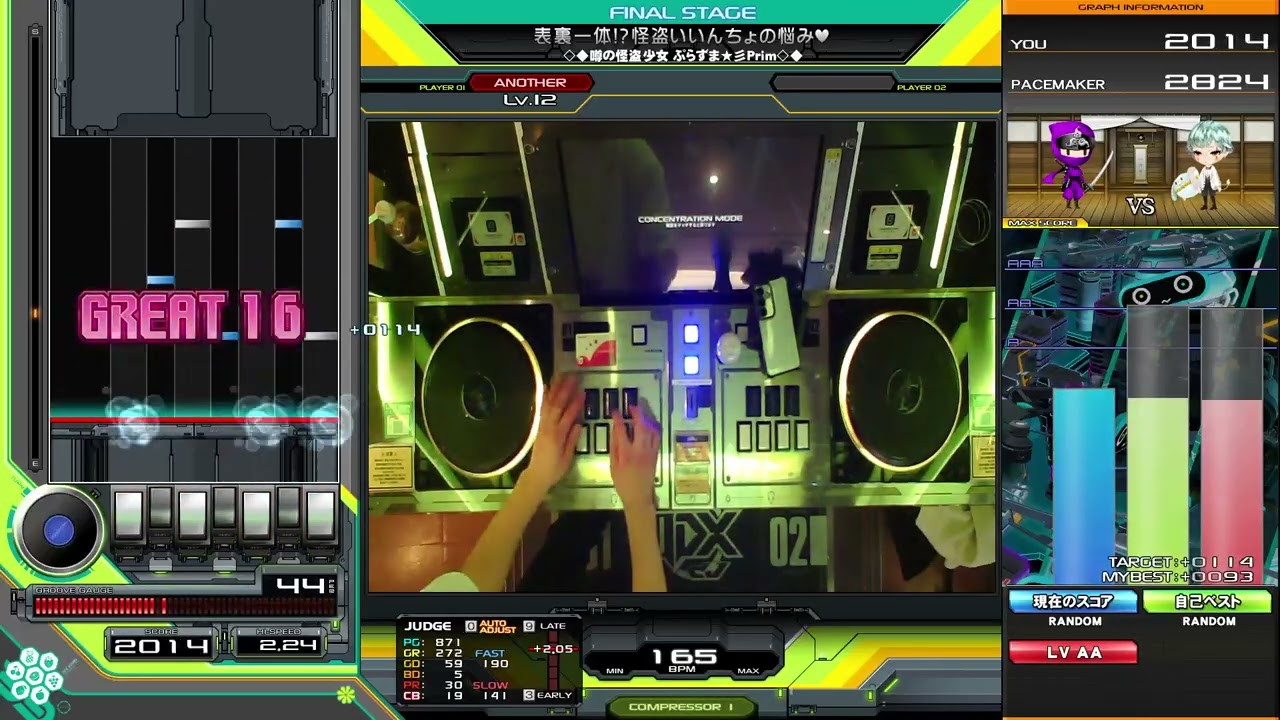Image resolution: width=1280 pixels, height=720 pixels.
Task: Click the CONCENTRATION MODE text on video
Action: coord(690,219)
